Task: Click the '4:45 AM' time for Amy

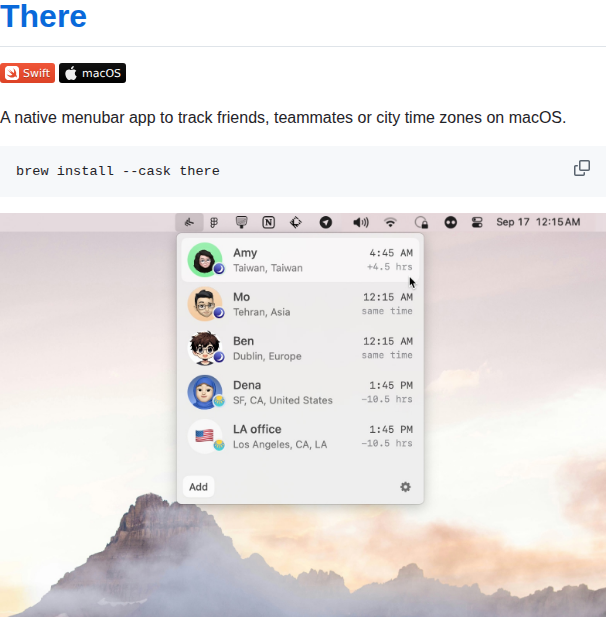Action: (391, 253)
